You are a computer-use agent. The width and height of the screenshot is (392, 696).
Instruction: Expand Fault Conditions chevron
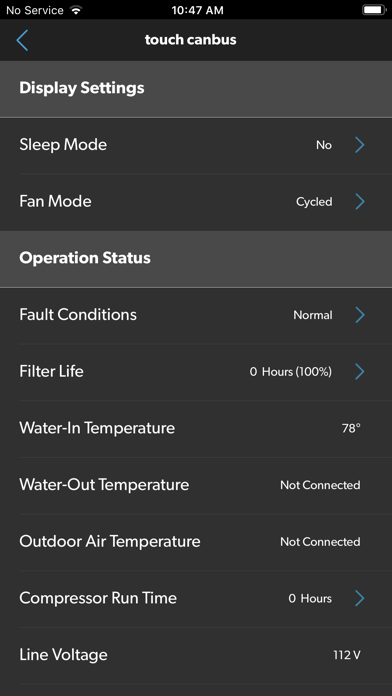click(x=360, y=315)
